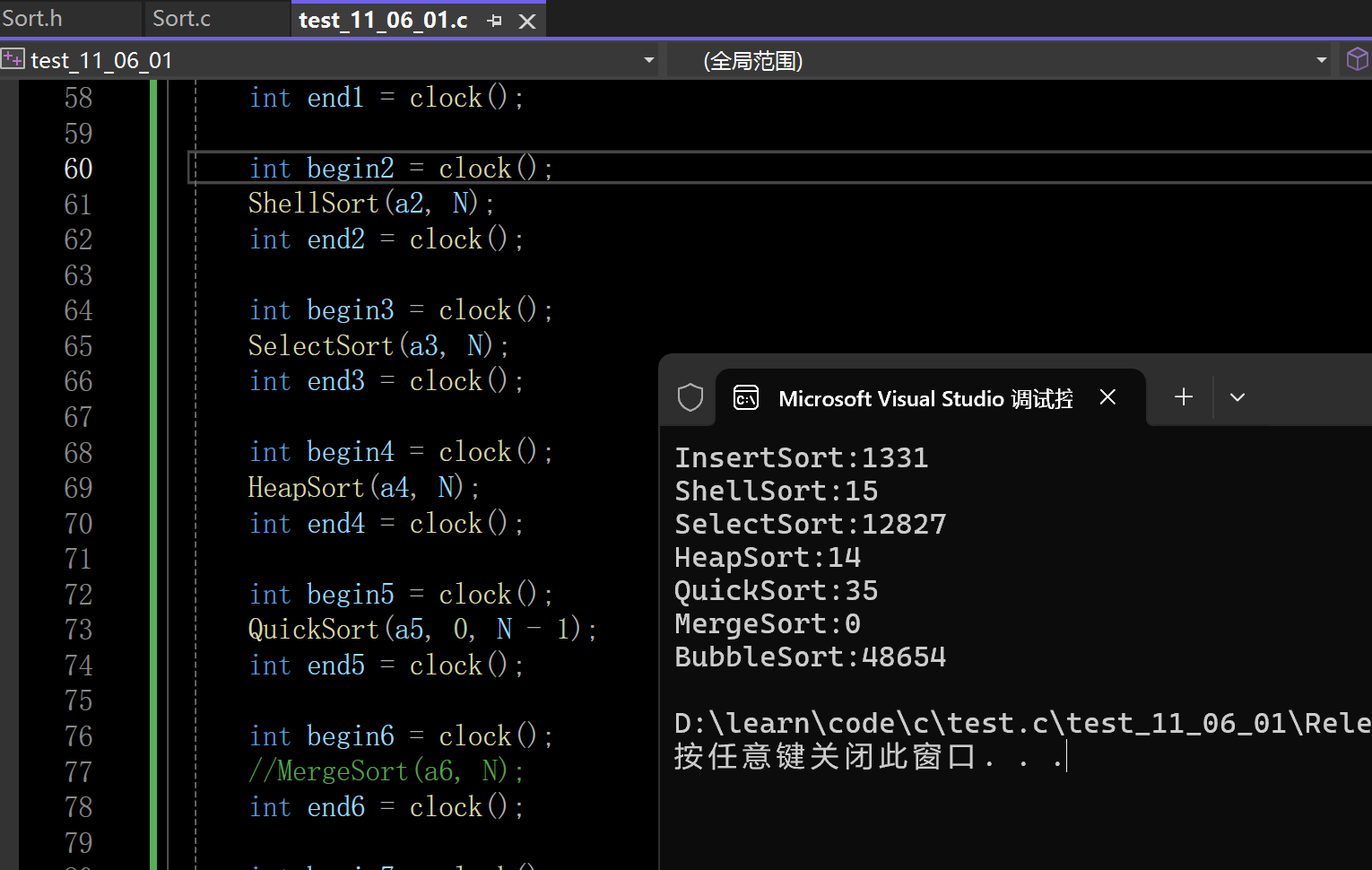
Task: Click the BubbleSort:48654 console output line
Action: pos(811,657)
